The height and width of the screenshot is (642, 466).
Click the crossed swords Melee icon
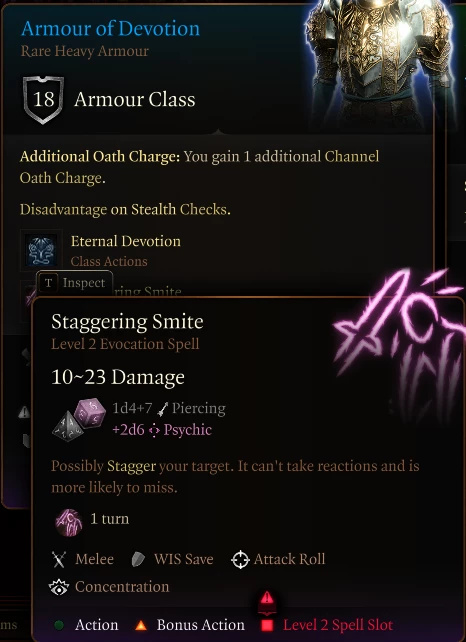59,559
